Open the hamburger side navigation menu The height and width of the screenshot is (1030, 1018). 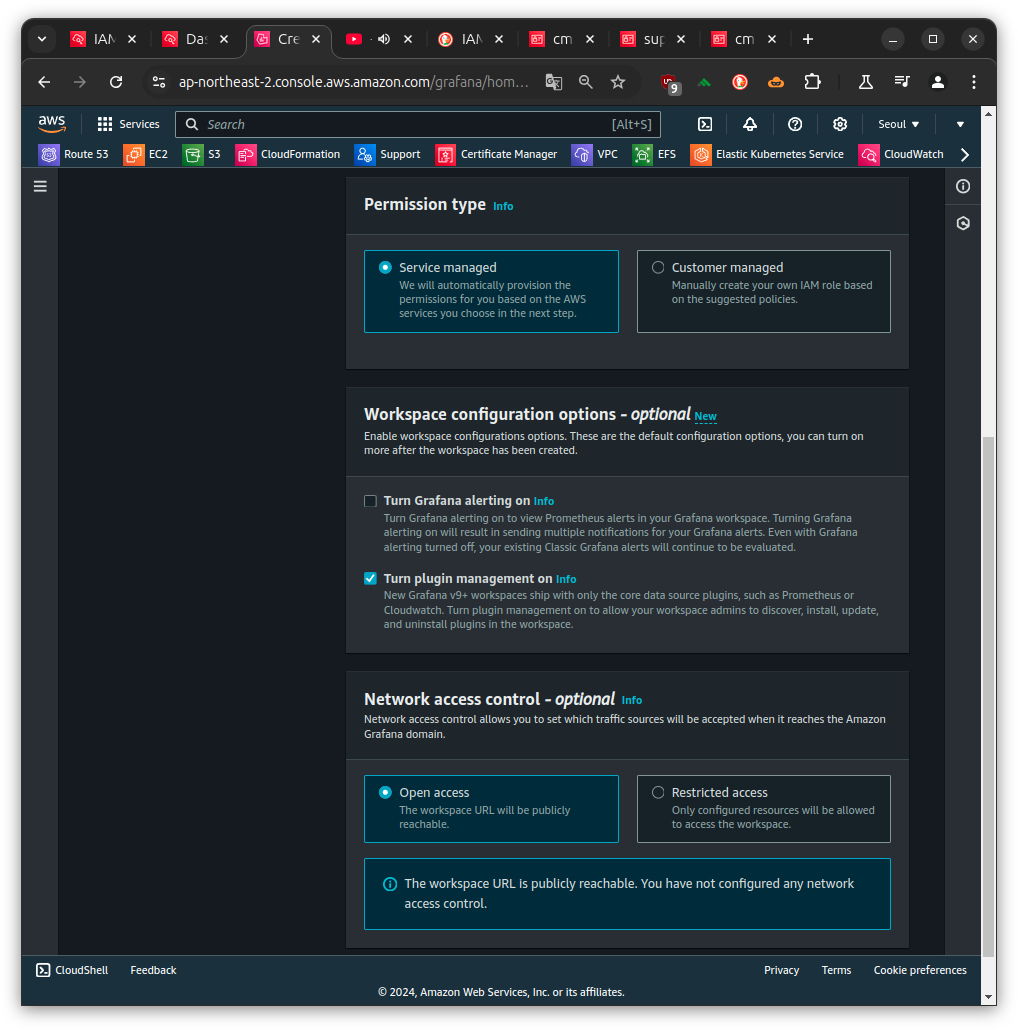pos(40,187)
